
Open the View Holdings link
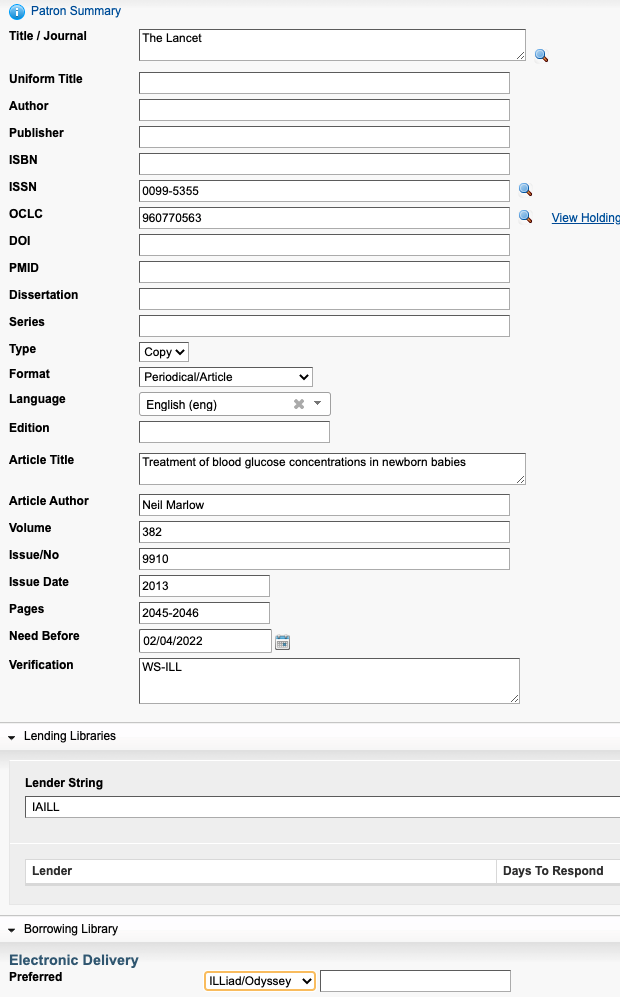point(585,217)
